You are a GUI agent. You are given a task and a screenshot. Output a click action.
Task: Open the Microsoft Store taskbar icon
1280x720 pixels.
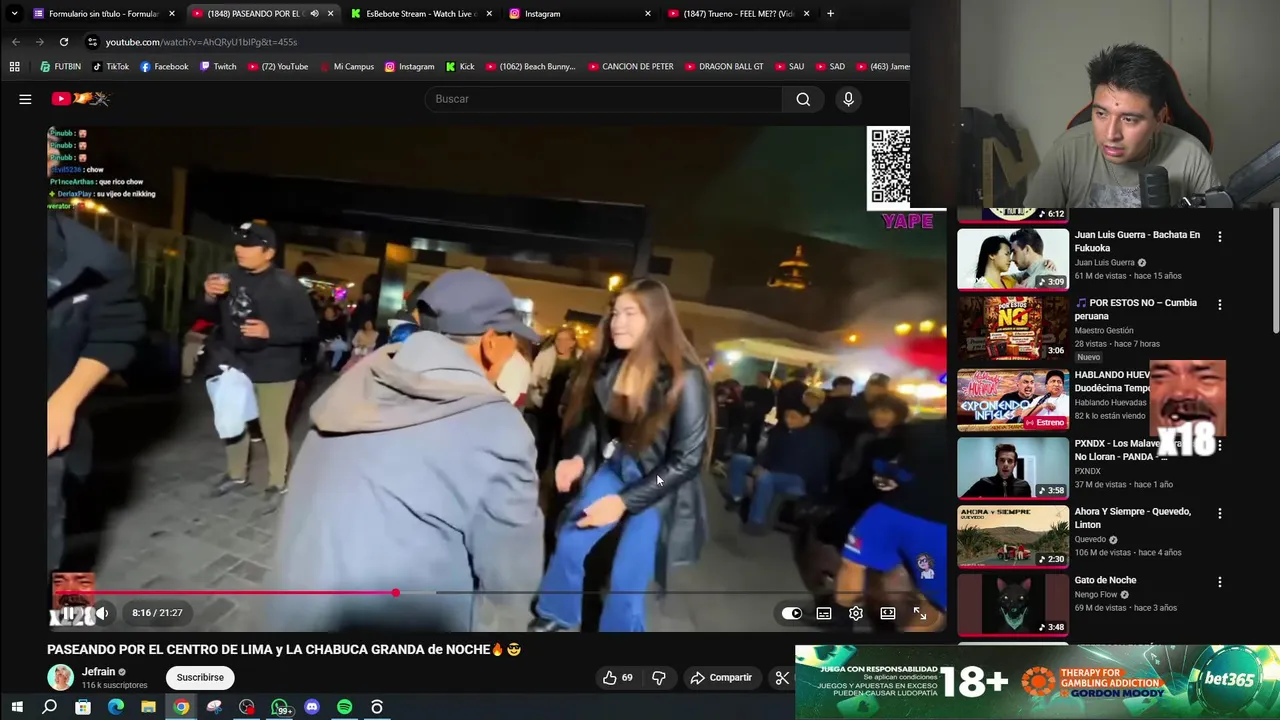[x=83, y=707]
